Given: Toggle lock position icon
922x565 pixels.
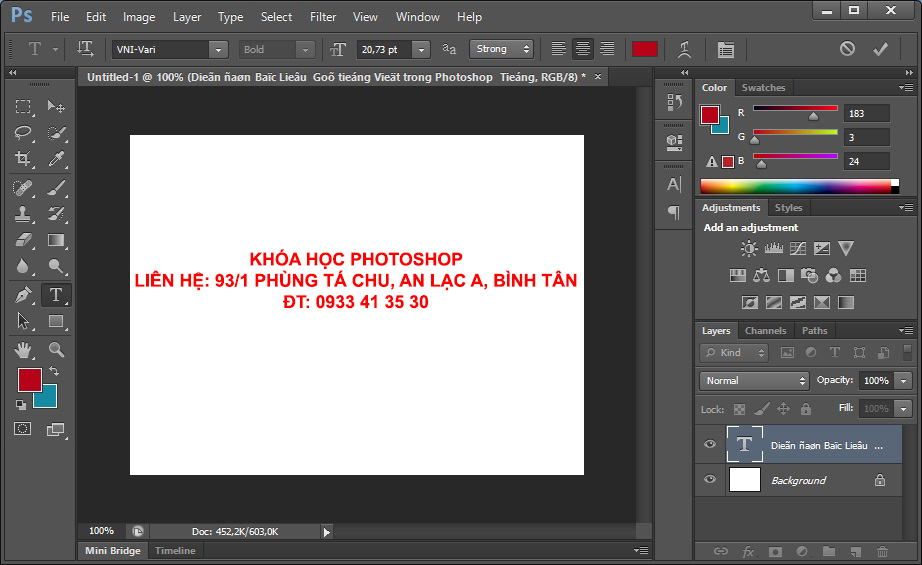Looking at the screenshot, I should 783,409.
